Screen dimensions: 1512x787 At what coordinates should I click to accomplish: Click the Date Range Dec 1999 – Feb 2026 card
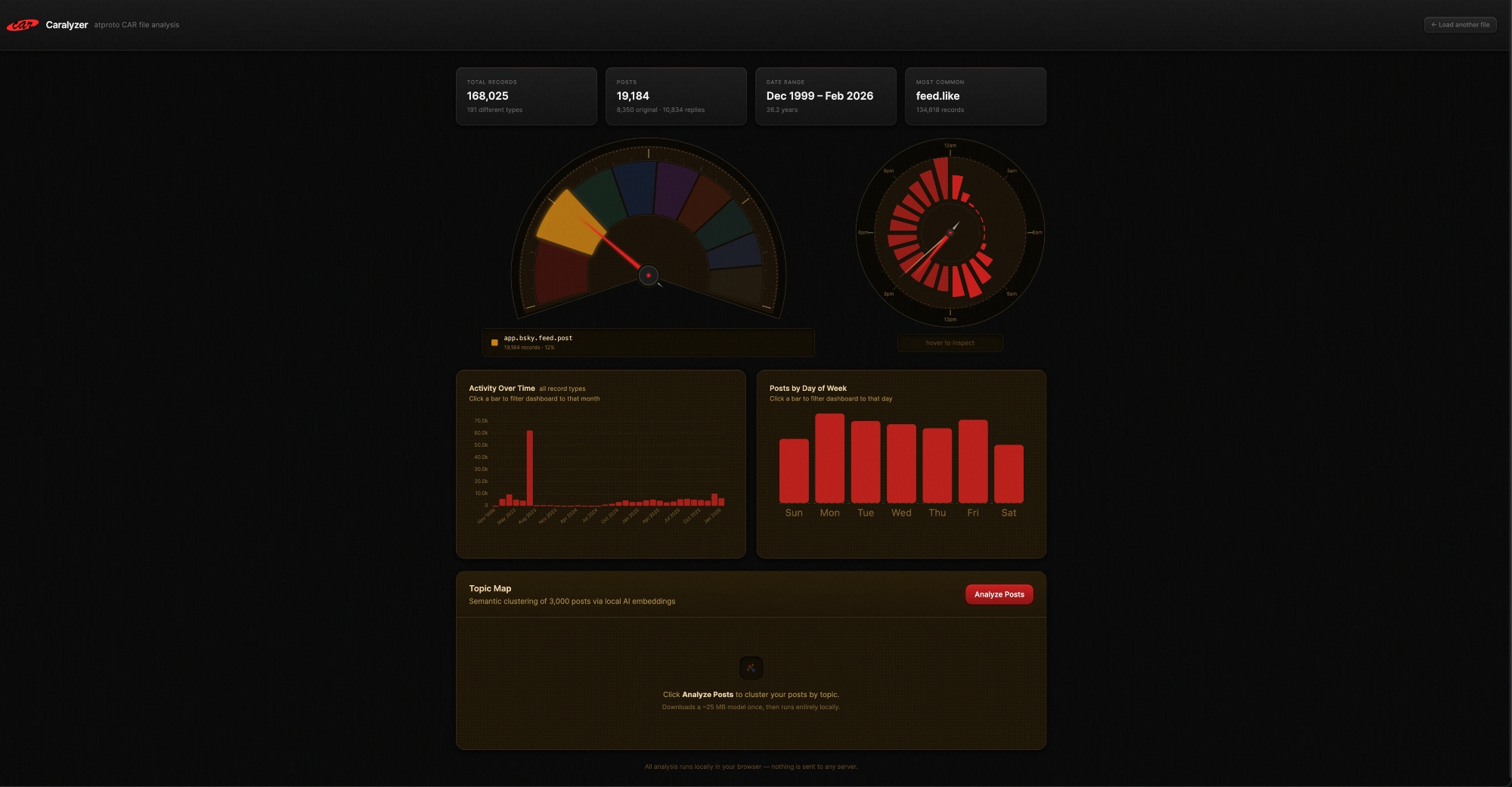(x=826, y=96)
